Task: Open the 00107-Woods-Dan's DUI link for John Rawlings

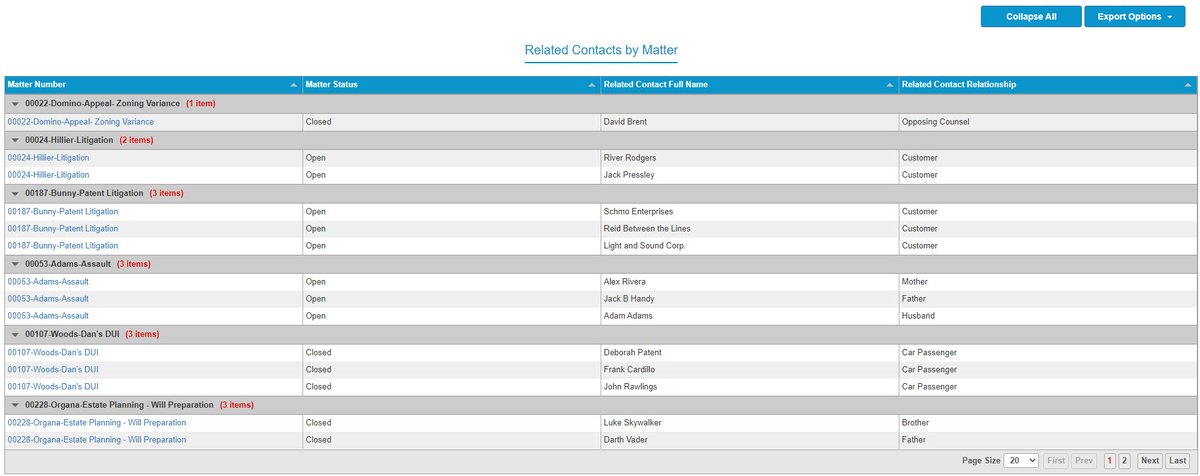Action: (x=53, y=386)
